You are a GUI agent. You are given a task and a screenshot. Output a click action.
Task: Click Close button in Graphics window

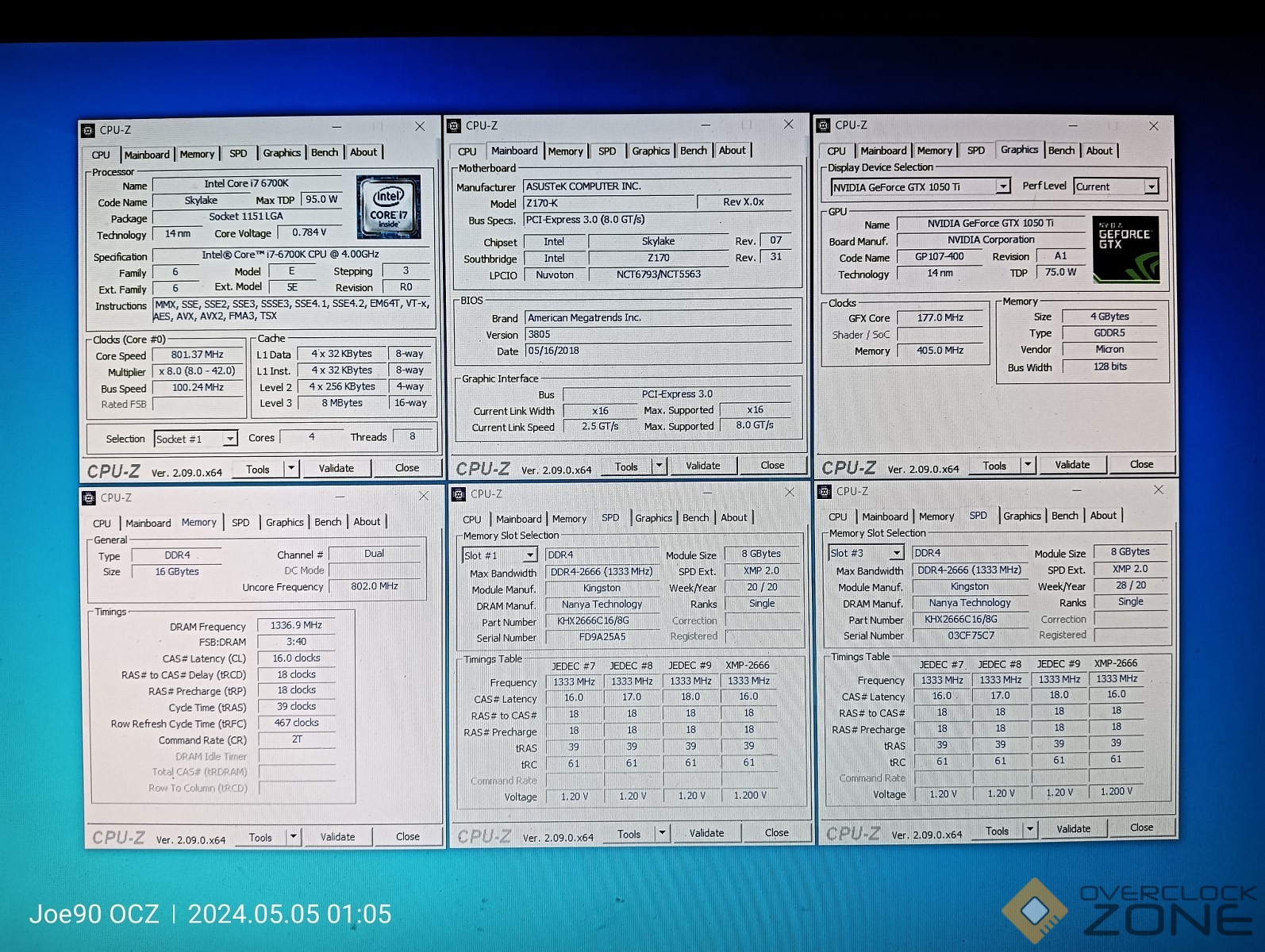coord(1142,464)
